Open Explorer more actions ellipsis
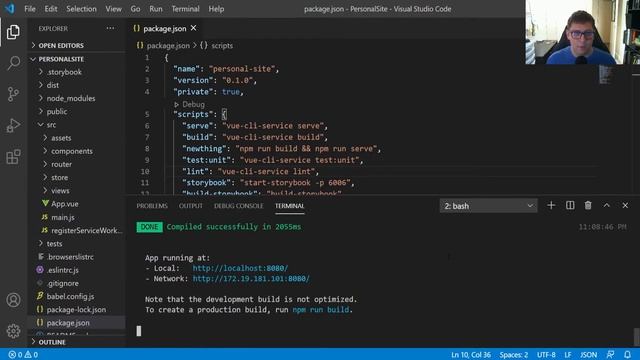 (110, 28)
